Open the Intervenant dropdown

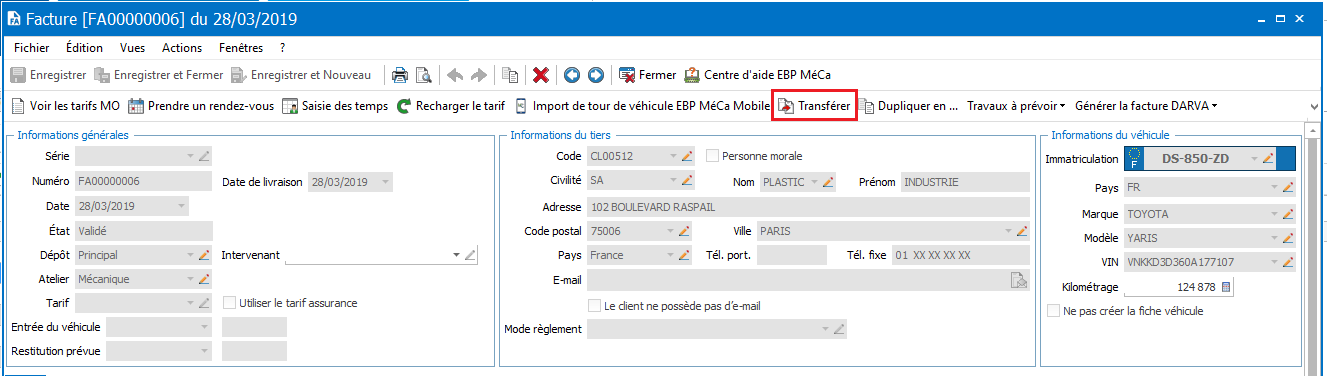(456, 255)
